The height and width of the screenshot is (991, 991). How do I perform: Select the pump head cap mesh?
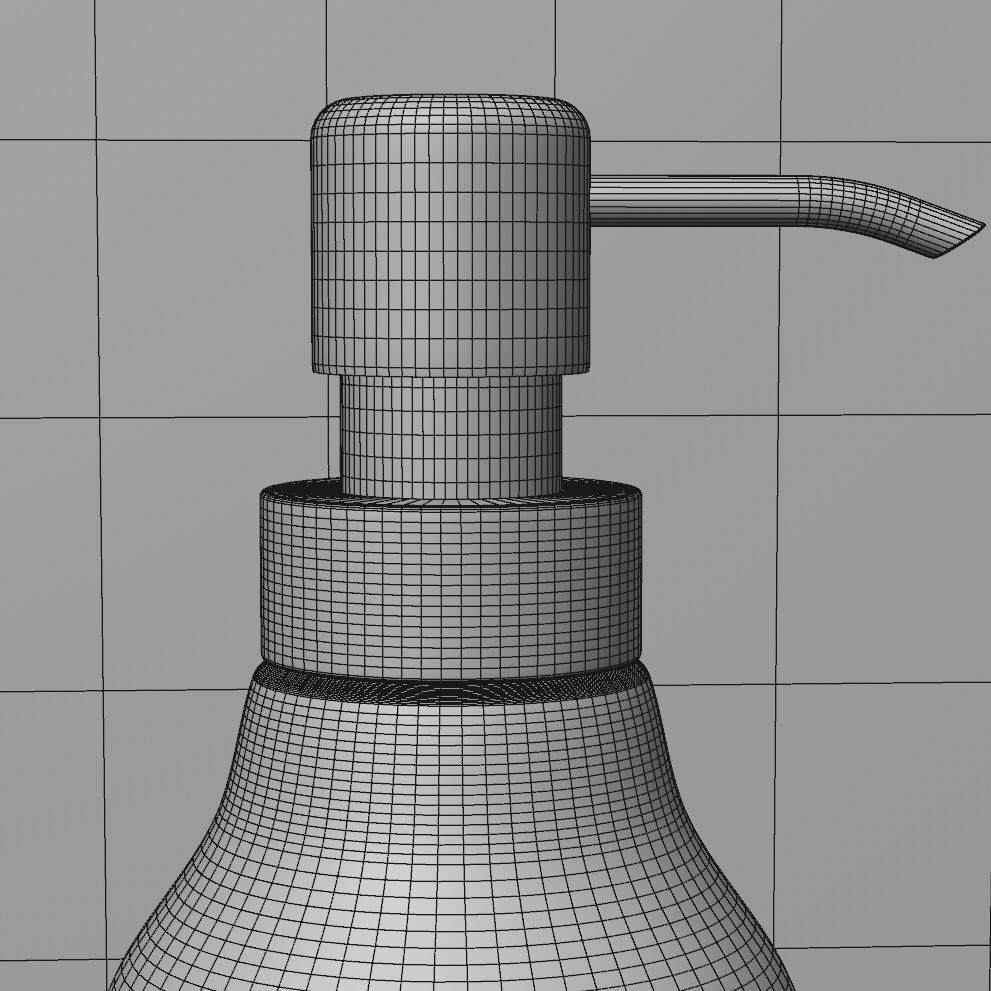[450, 235]
